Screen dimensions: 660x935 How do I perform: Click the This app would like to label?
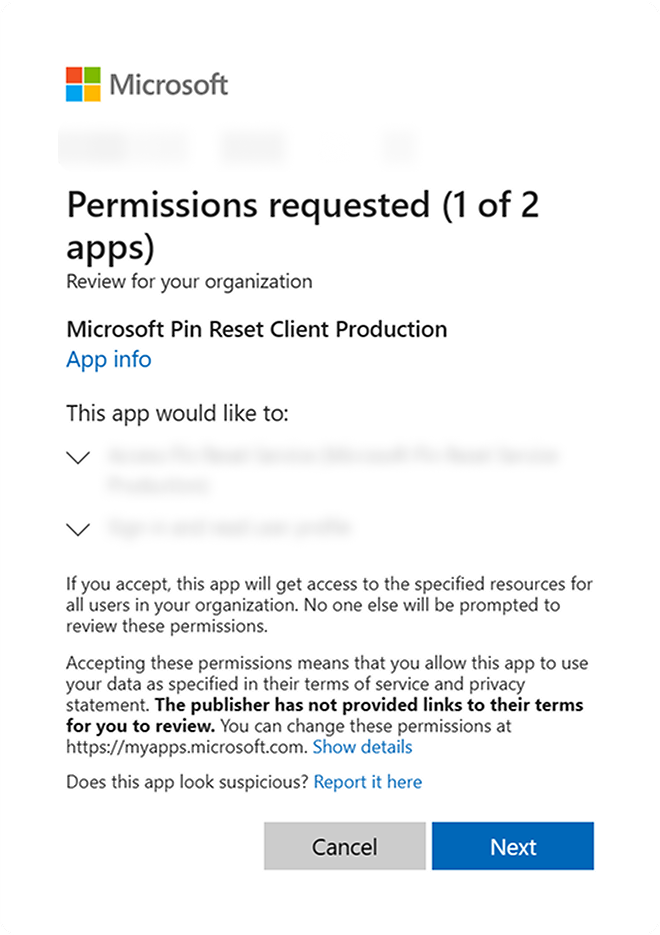tap(176, 413)
